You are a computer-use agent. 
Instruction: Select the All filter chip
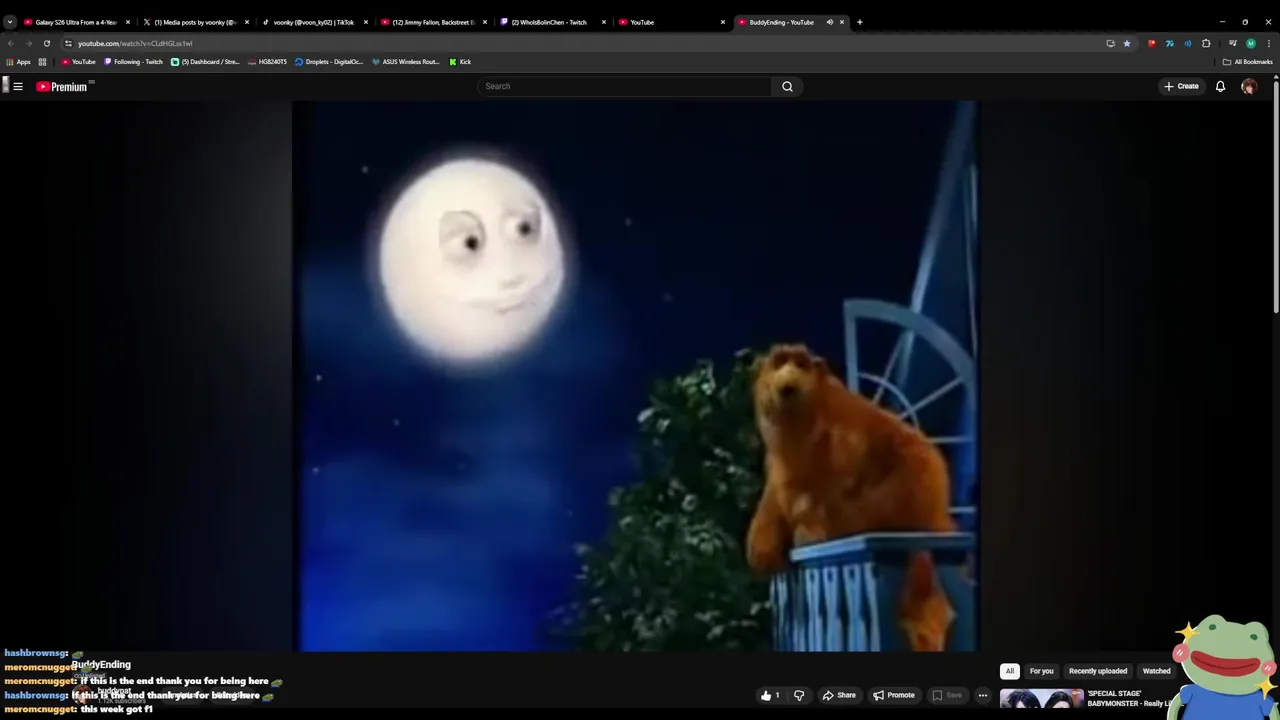tap(1009, 671)
